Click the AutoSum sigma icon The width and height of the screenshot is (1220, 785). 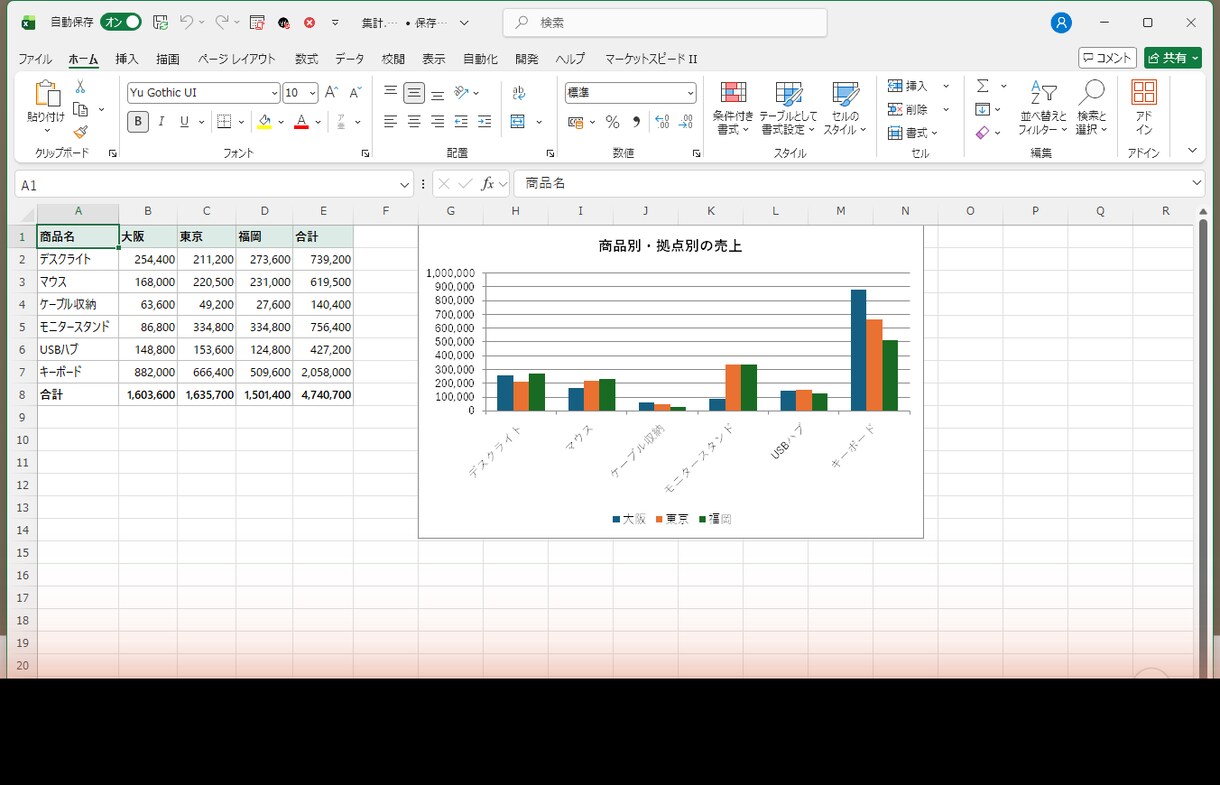pos(983,86)
